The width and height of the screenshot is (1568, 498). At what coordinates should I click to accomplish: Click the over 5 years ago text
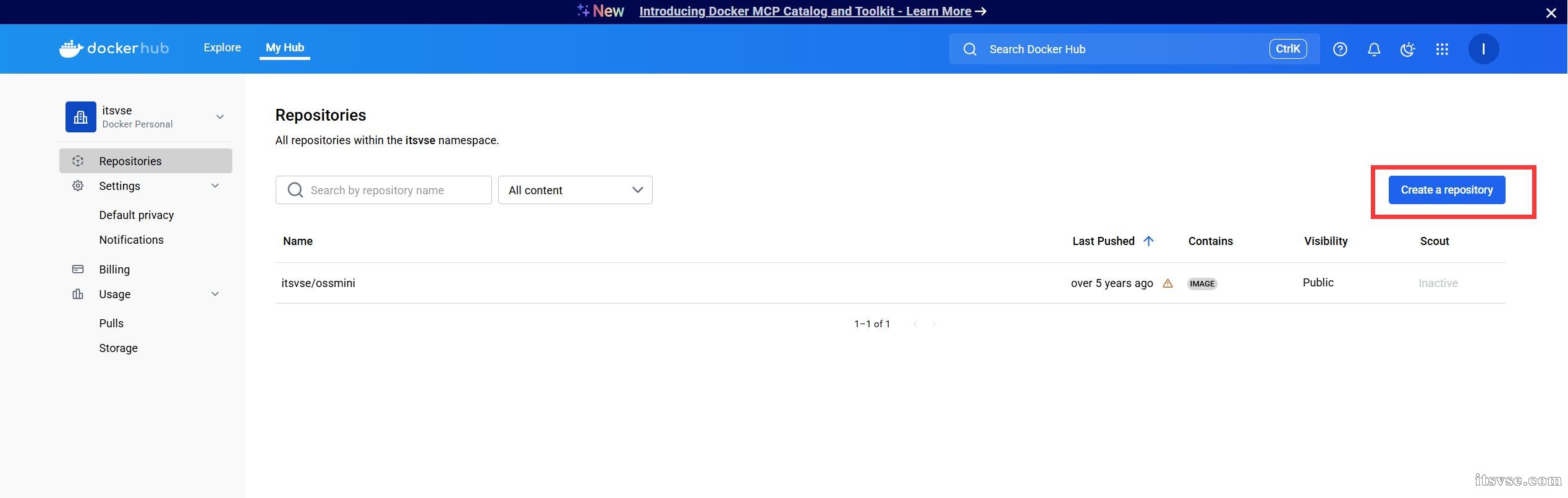(1112, 283)
